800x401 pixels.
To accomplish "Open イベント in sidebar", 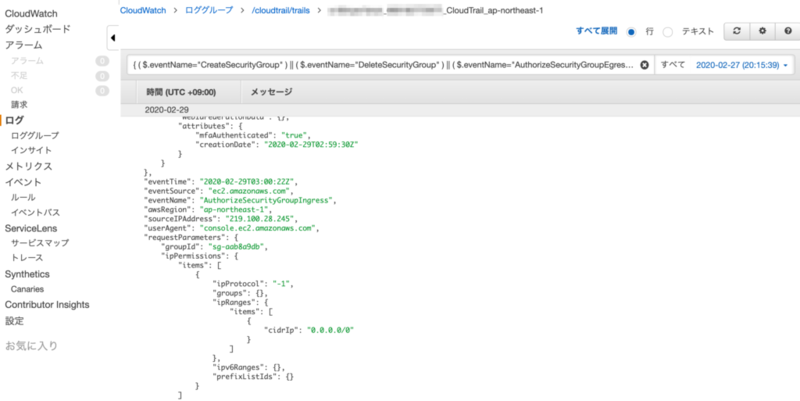I will [23, 182].
